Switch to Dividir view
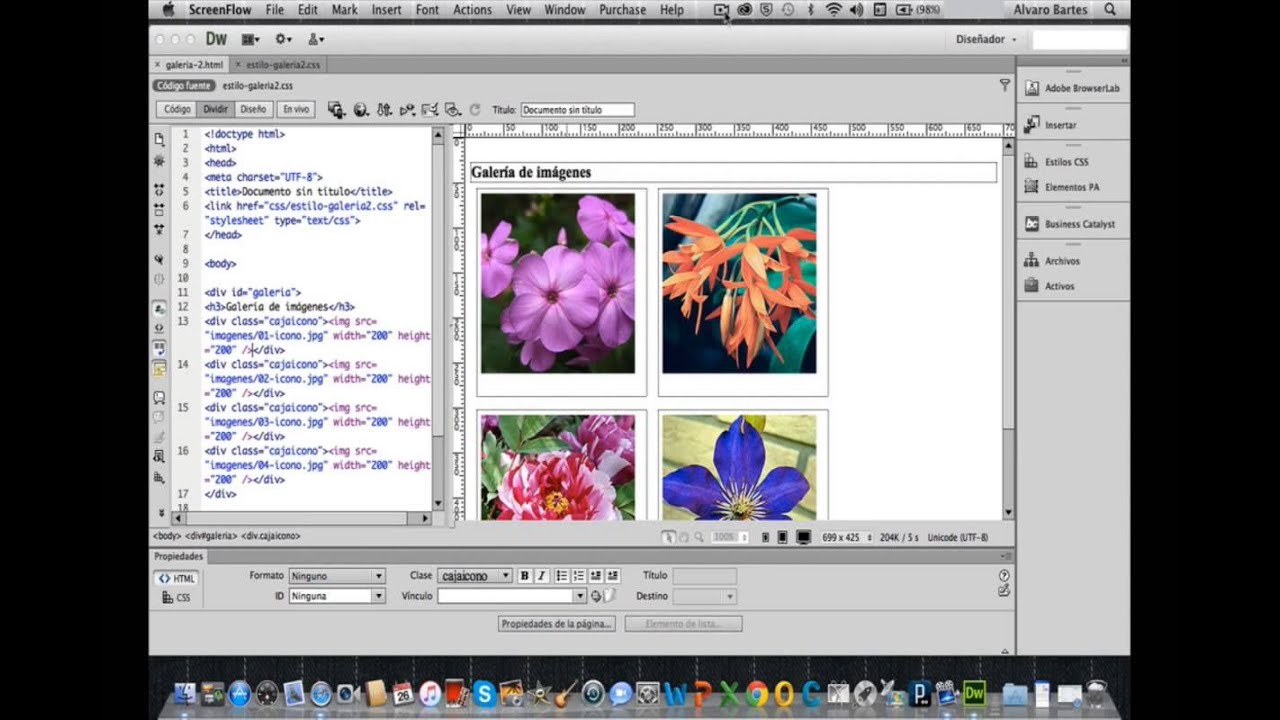Viewport: 1280px width, 720px height. [x=216, y=109]
